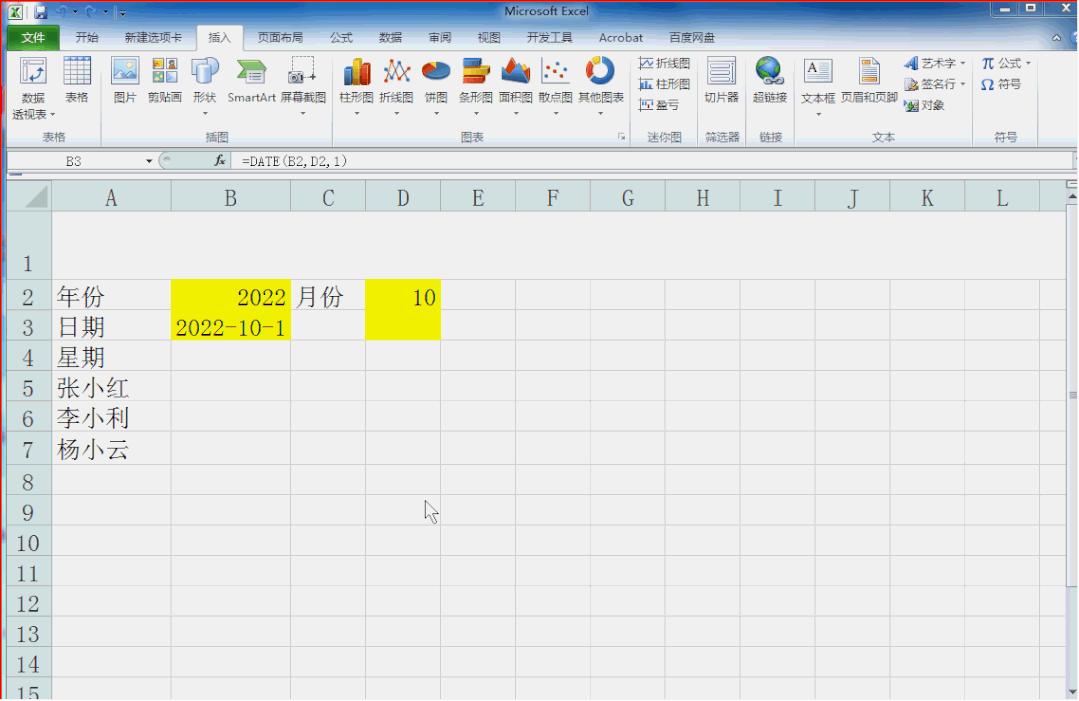The width and height of the screenshot is (1079, 701).
Task: Add a Line sparkline (折线图)
Action: tap(664, 63)
